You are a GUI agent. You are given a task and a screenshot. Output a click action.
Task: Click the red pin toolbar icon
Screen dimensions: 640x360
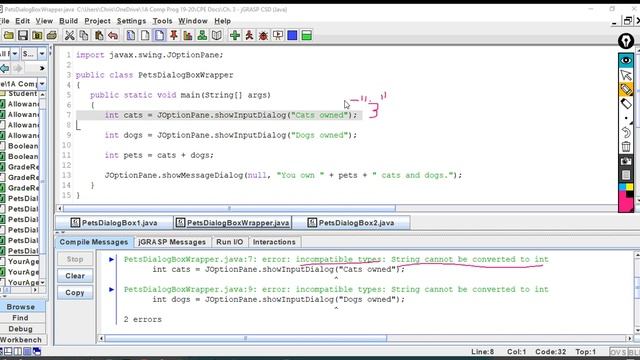(x=173, y=36)
